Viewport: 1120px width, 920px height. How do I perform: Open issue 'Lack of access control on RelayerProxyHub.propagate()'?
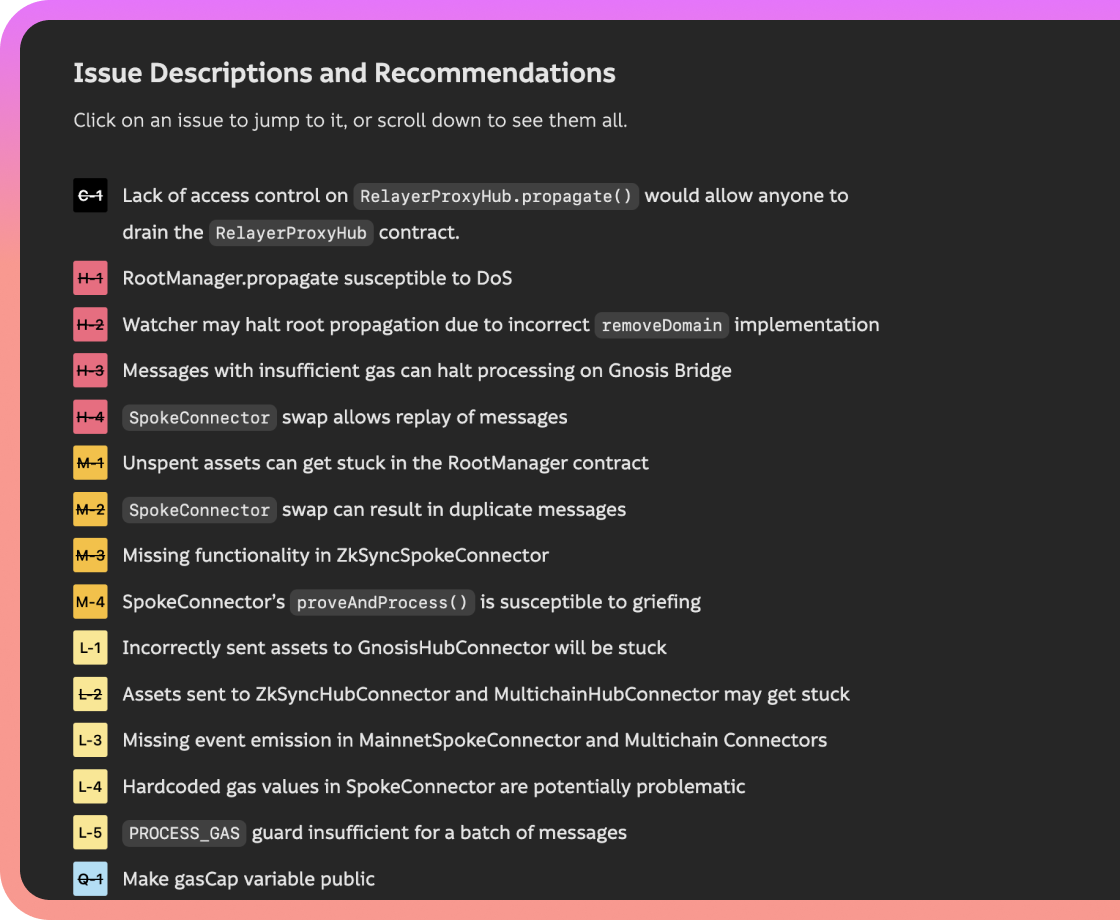[485, 214]
